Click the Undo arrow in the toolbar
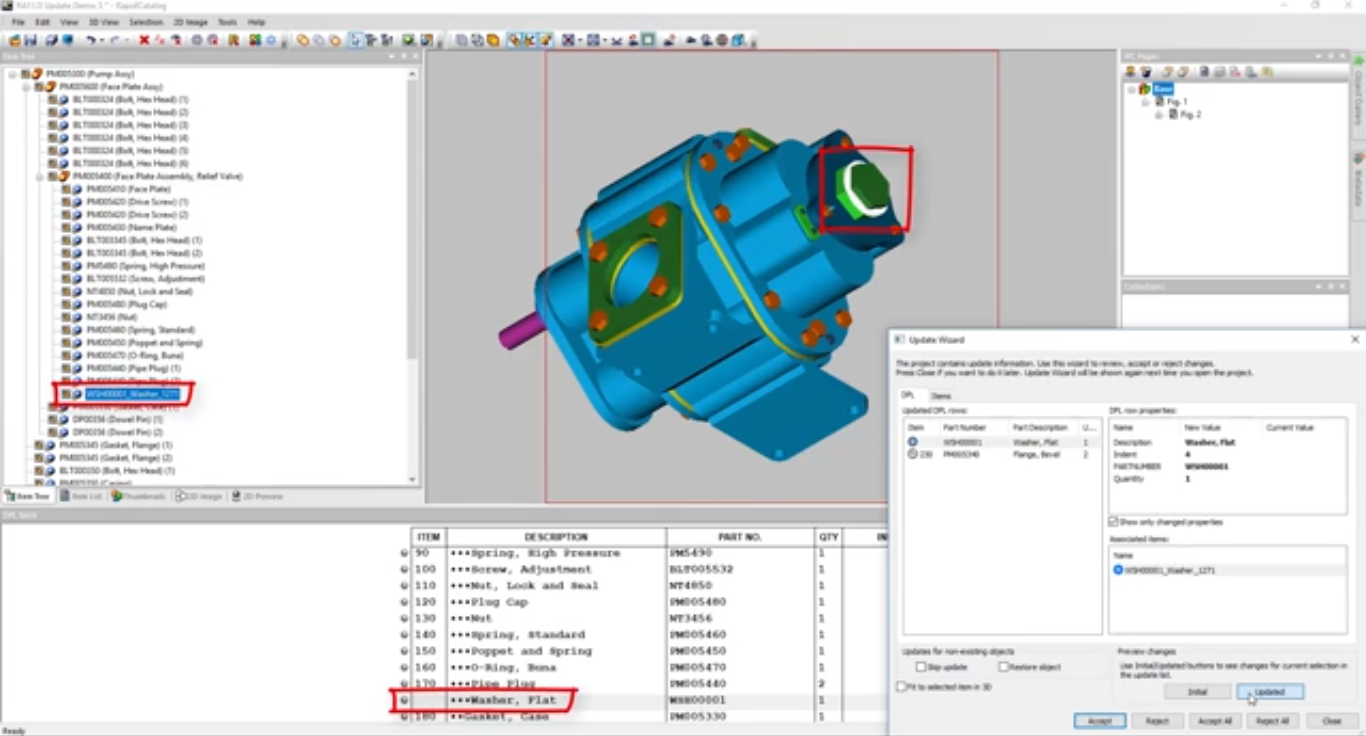 [90, 40]
